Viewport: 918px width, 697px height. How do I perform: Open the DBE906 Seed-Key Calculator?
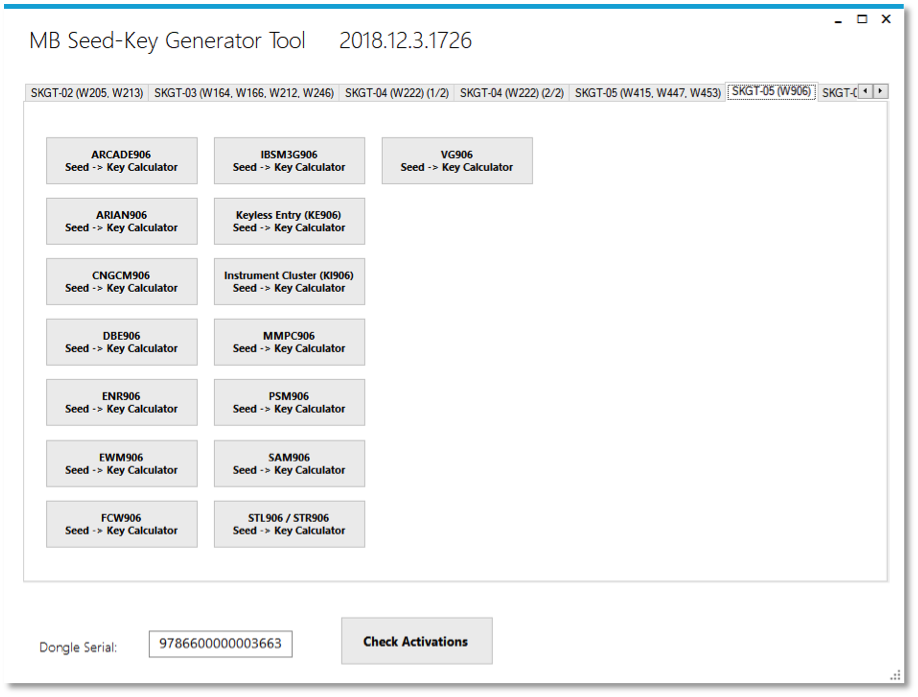tap(122, 342)
